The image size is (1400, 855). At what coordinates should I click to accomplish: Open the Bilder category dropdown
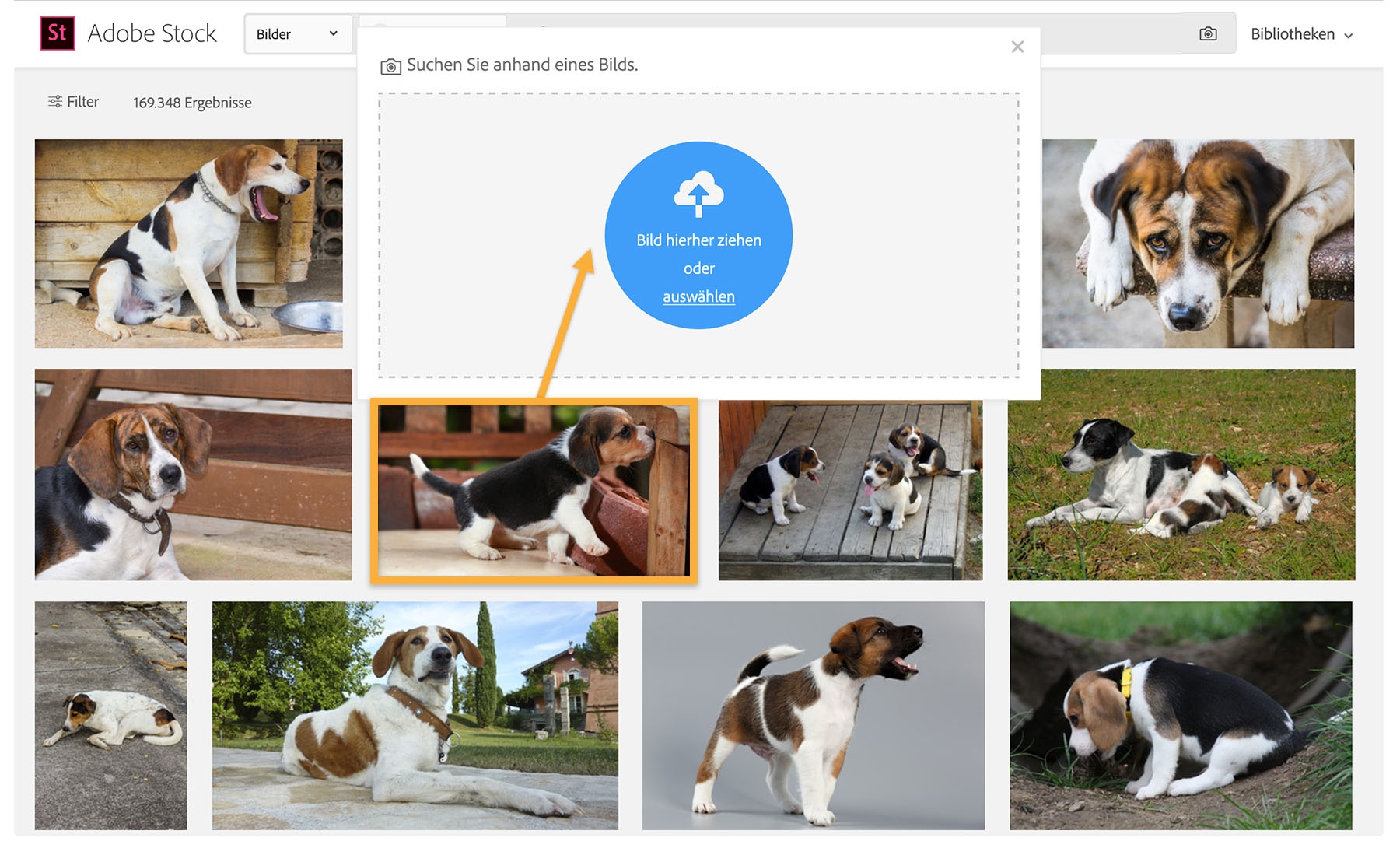pos(298,34)
